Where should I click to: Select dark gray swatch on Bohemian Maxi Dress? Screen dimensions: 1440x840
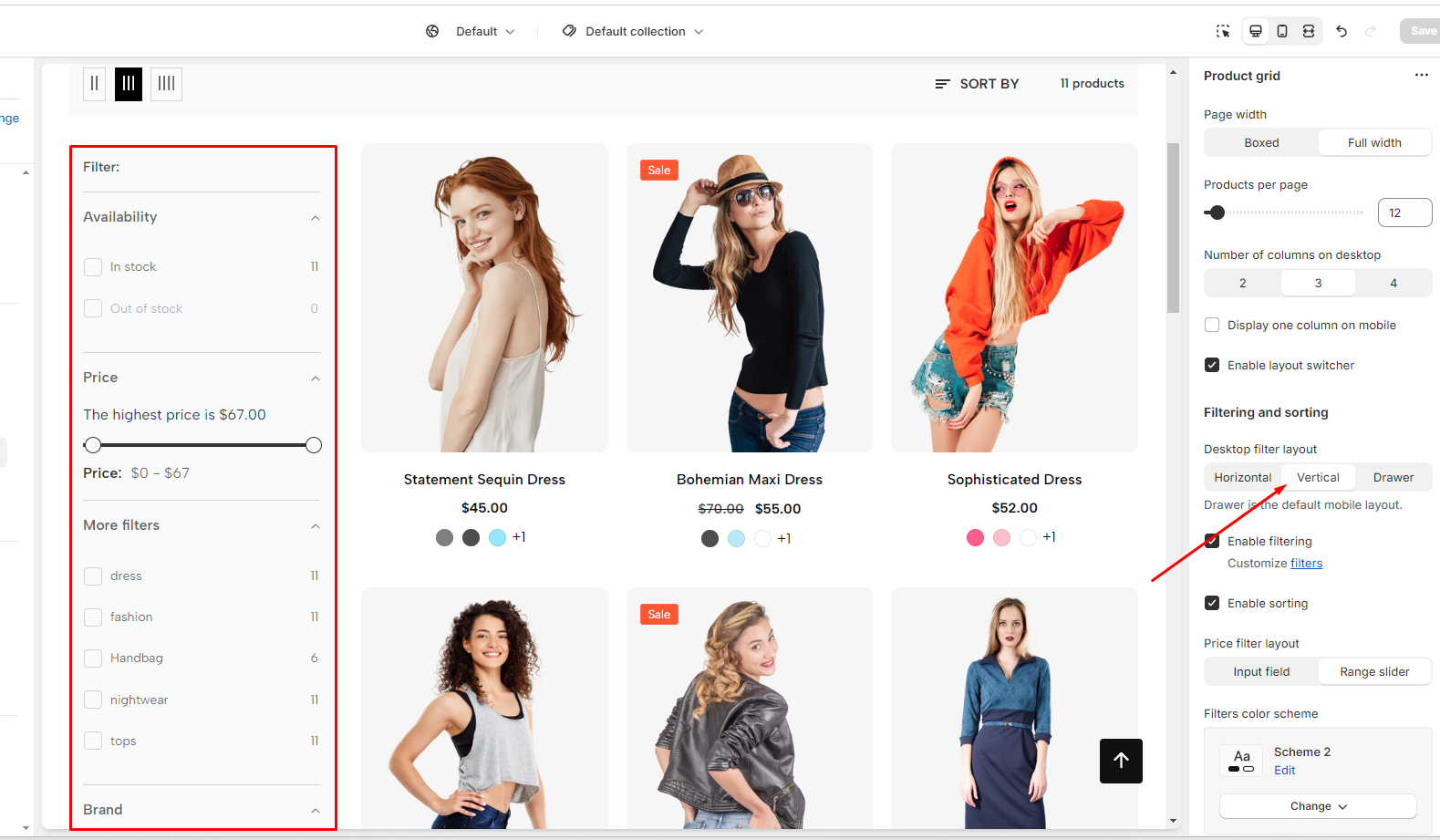[x=710, y=538]
